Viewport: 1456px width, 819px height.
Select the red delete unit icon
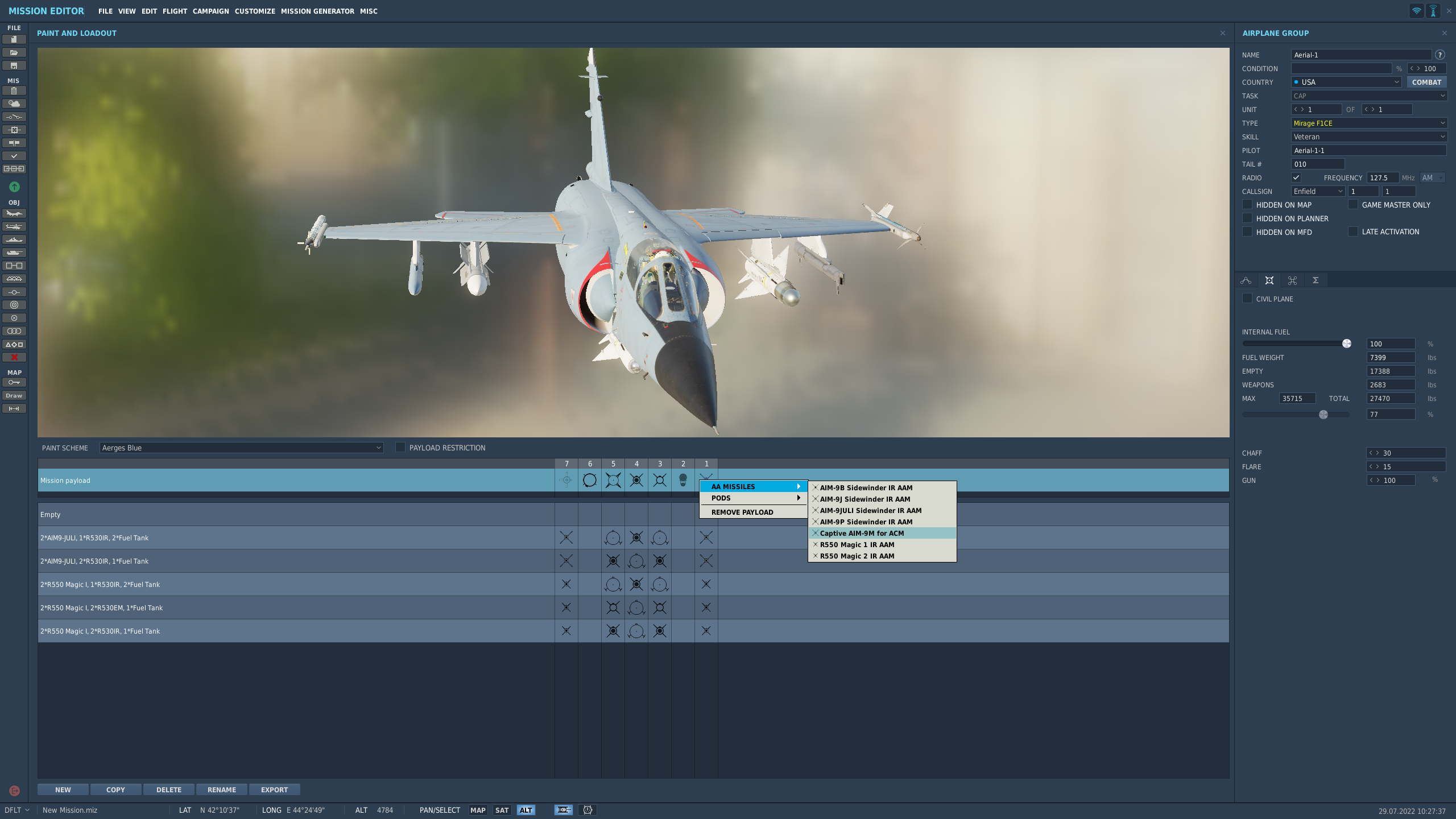[14, 357]
